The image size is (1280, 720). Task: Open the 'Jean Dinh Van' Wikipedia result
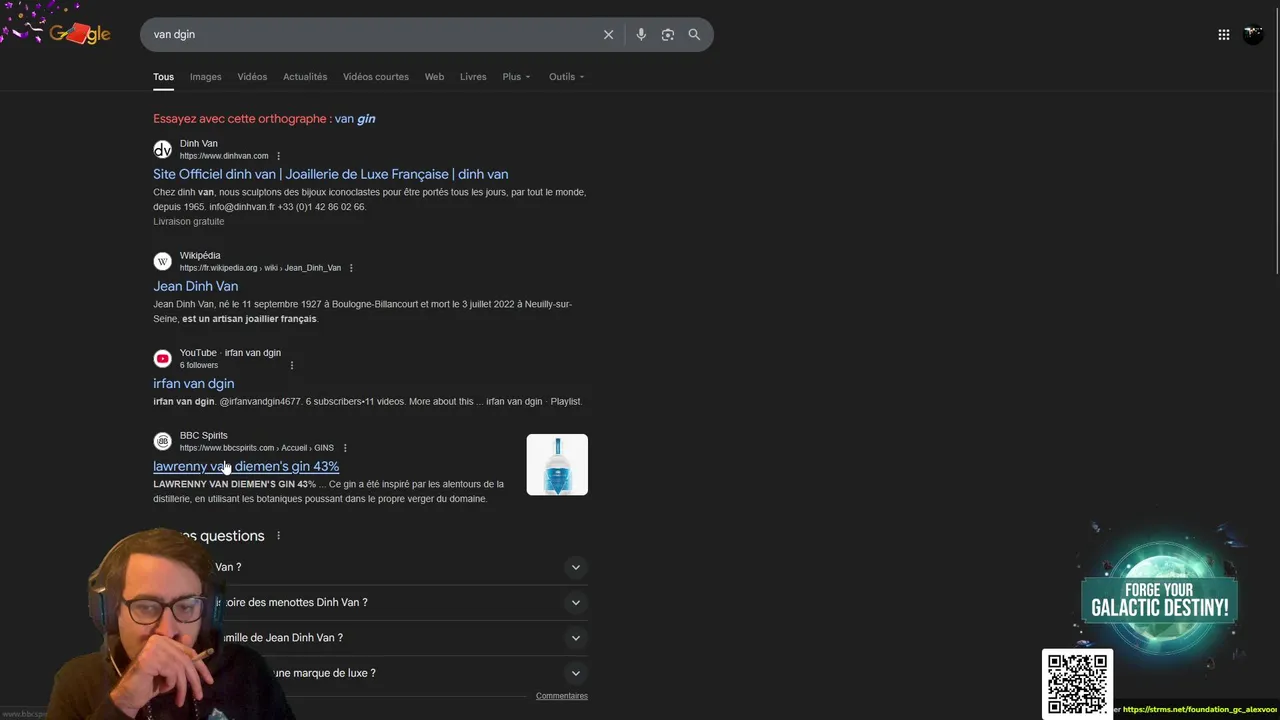[x=195, y=286]
